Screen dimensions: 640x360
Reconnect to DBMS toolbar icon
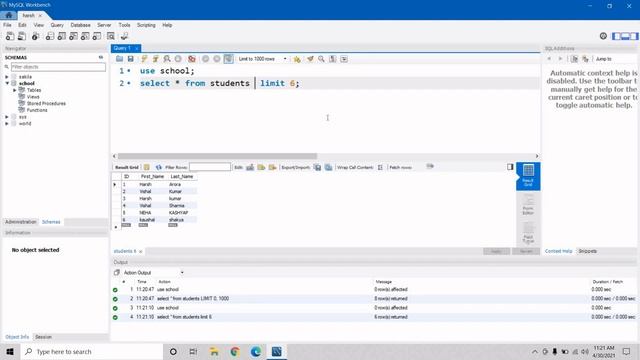coord(124,36)
